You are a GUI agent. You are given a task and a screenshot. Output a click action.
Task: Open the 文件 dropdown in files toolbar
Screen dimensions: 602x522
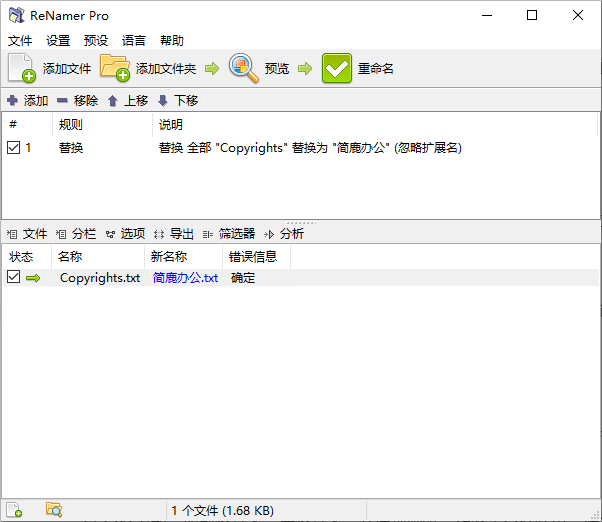(x=27, y=234)
